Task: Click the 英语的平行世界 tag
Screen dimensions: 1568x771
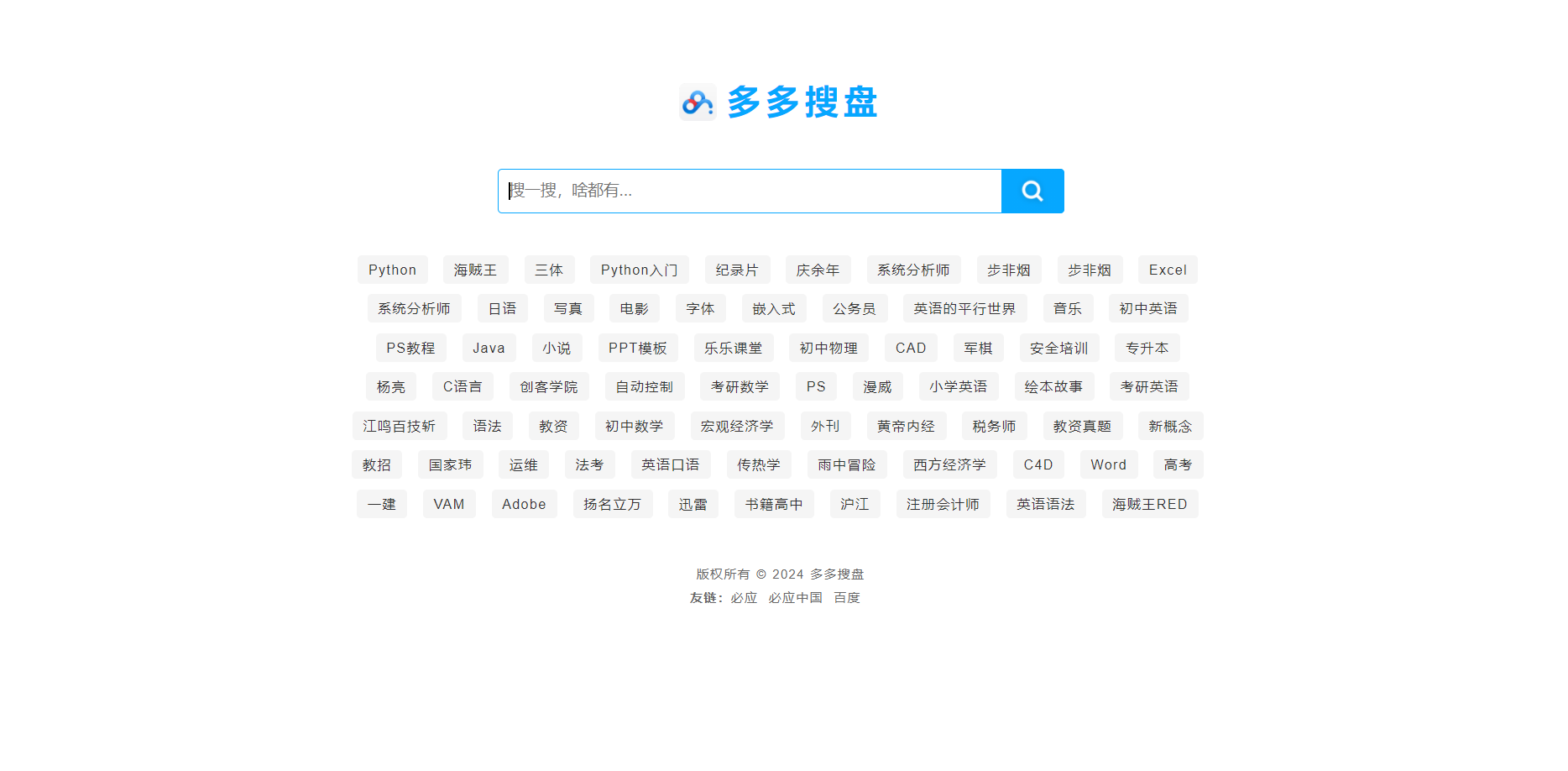Action: 964,308
